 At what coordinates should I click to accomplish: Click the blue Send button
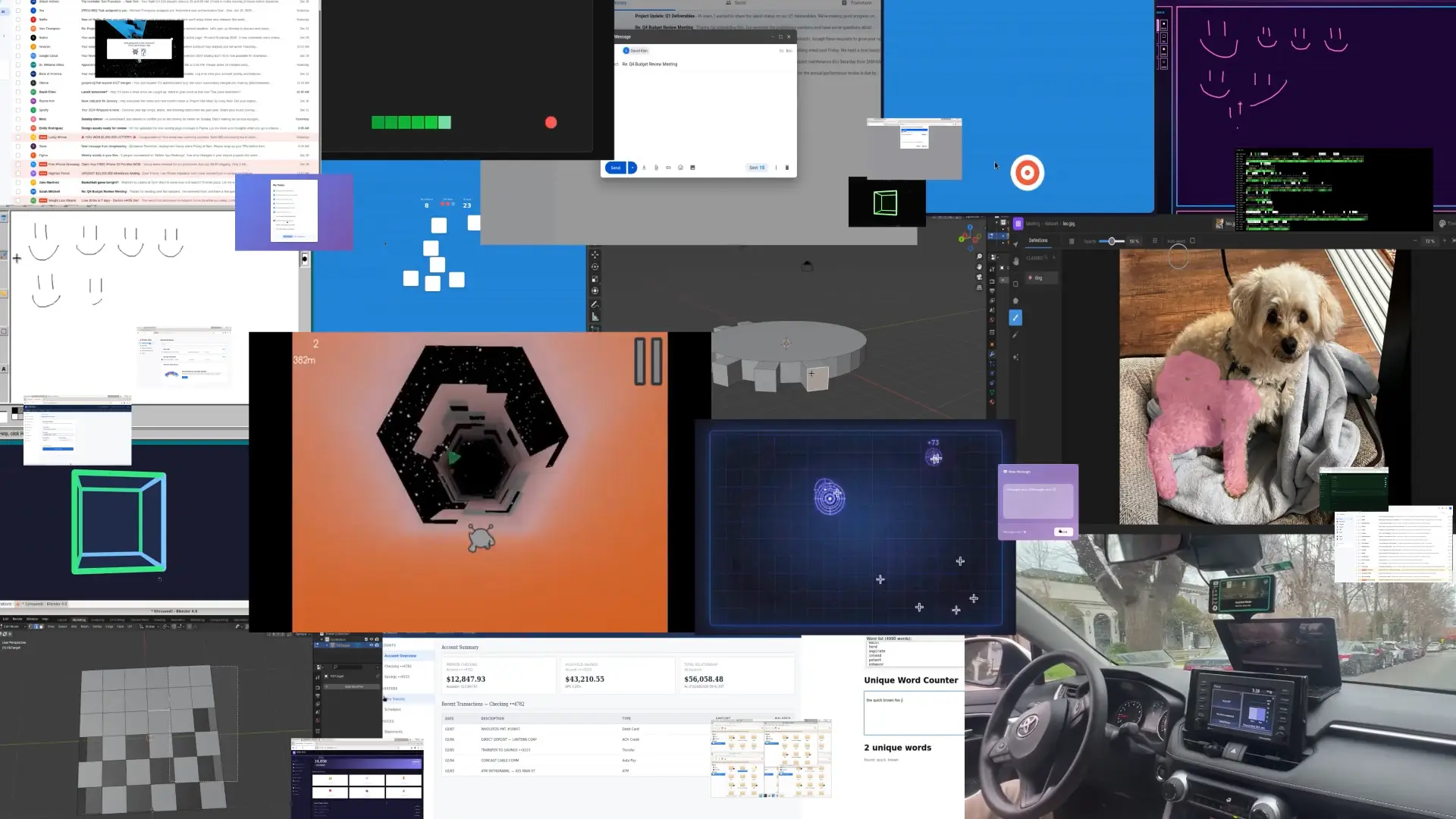click(615, 168)
